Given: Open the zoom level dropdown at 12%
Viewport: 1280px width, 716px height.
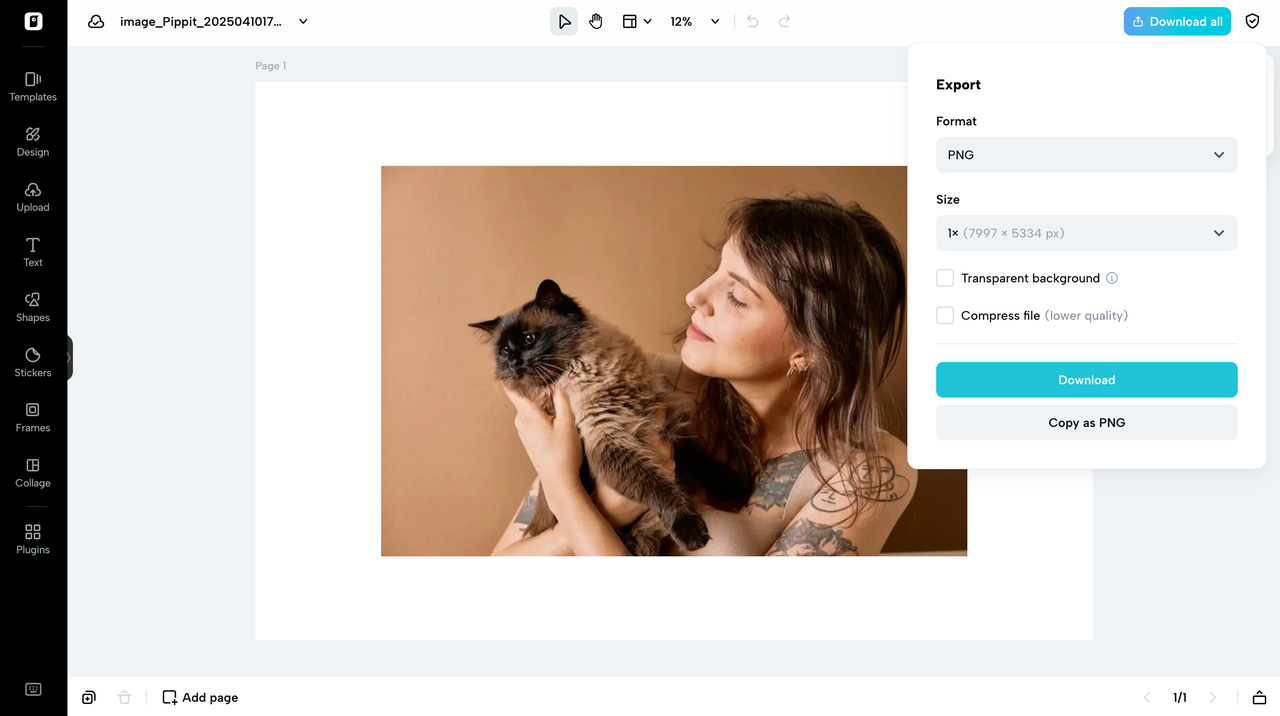Looking at the screenshot, I should tap(694, 20).
